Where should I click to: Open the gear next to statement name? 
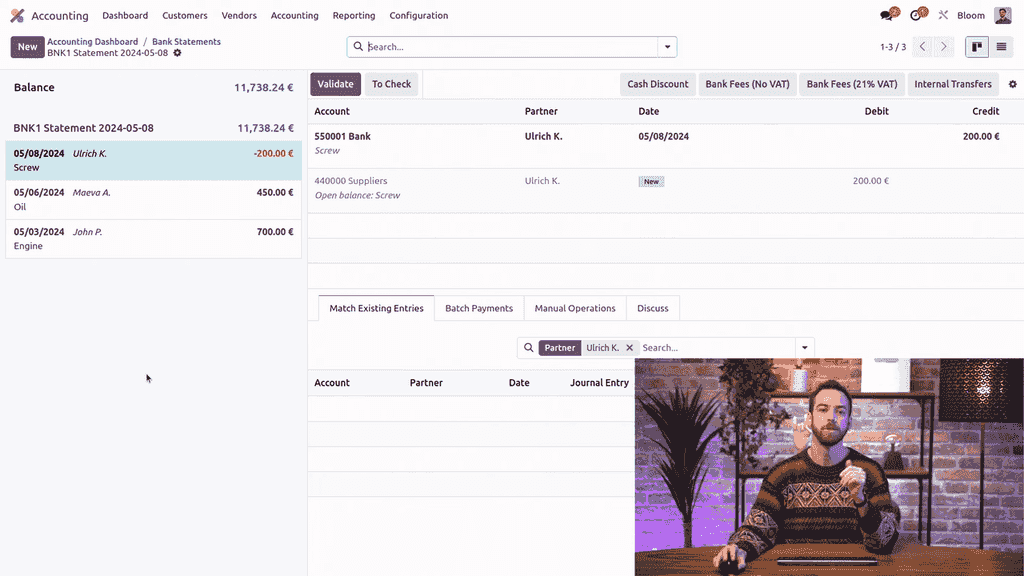coord(178,53)
